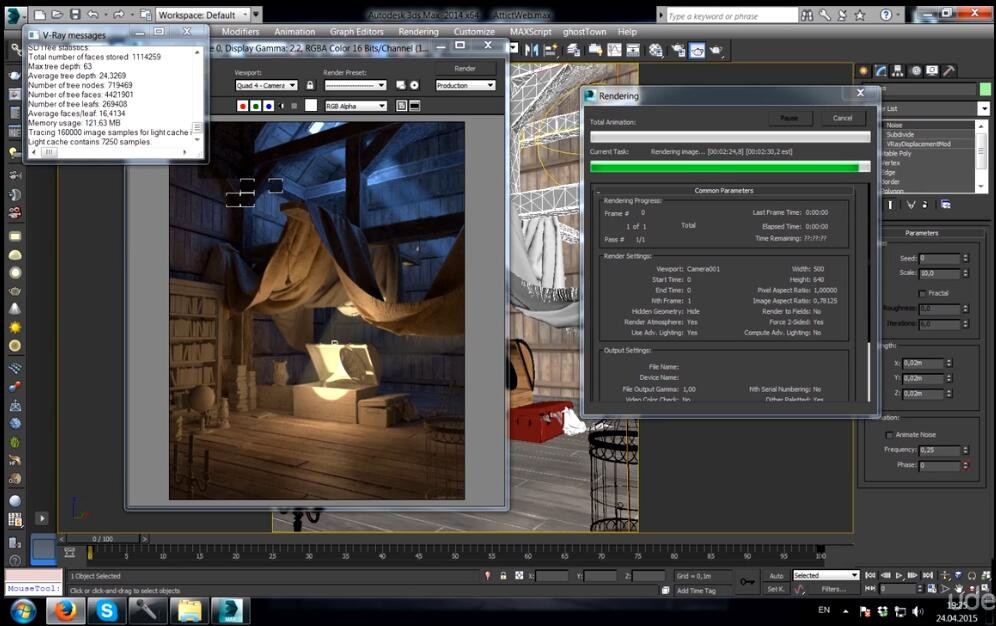The height and width of the screenshot is (626, 996).
Task: Open the Curve Editor icon in toolbar
Action: click(614, 50)
